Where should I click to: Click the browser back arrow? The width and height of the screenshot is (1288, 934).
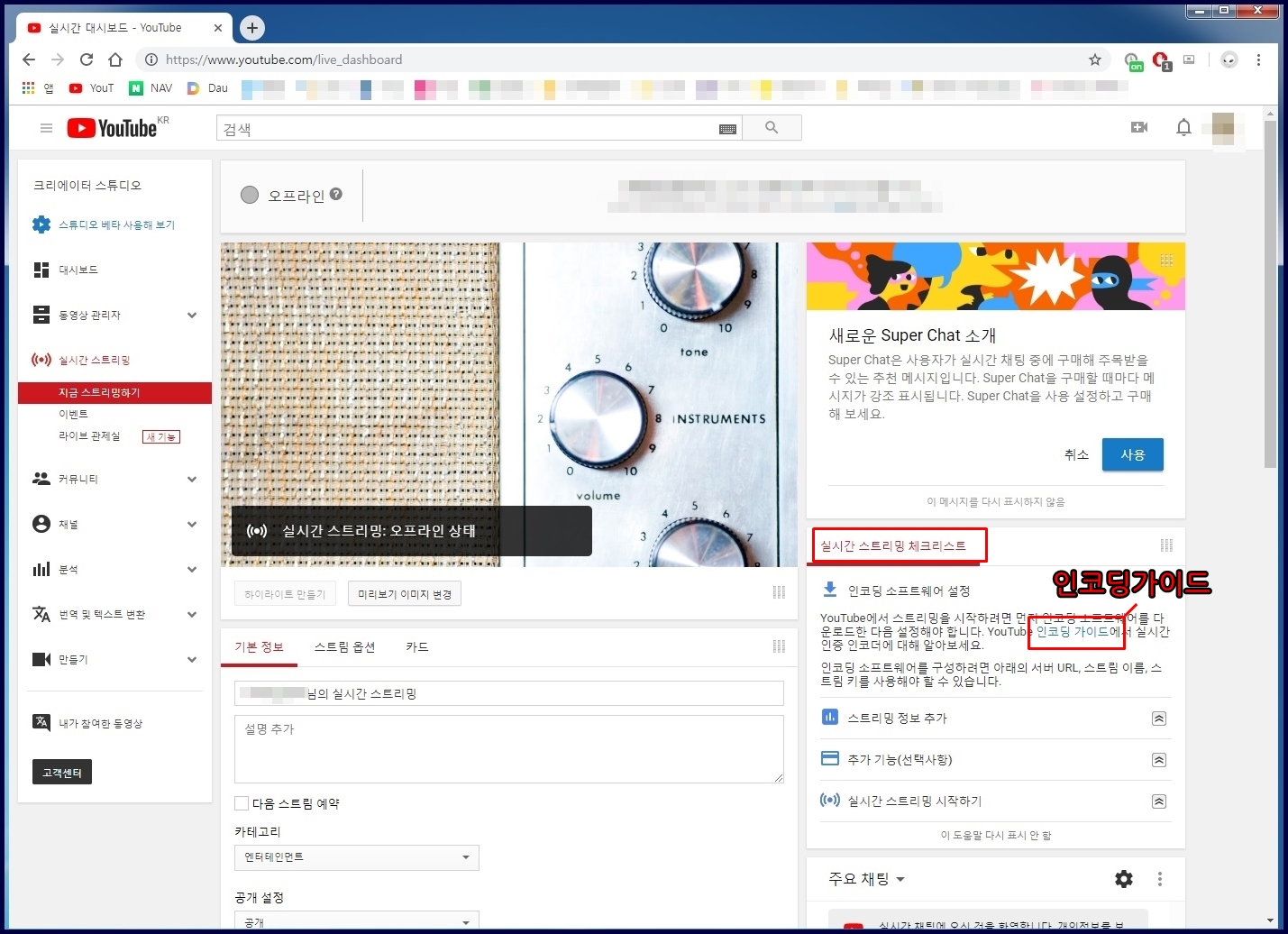pos(29,60)
